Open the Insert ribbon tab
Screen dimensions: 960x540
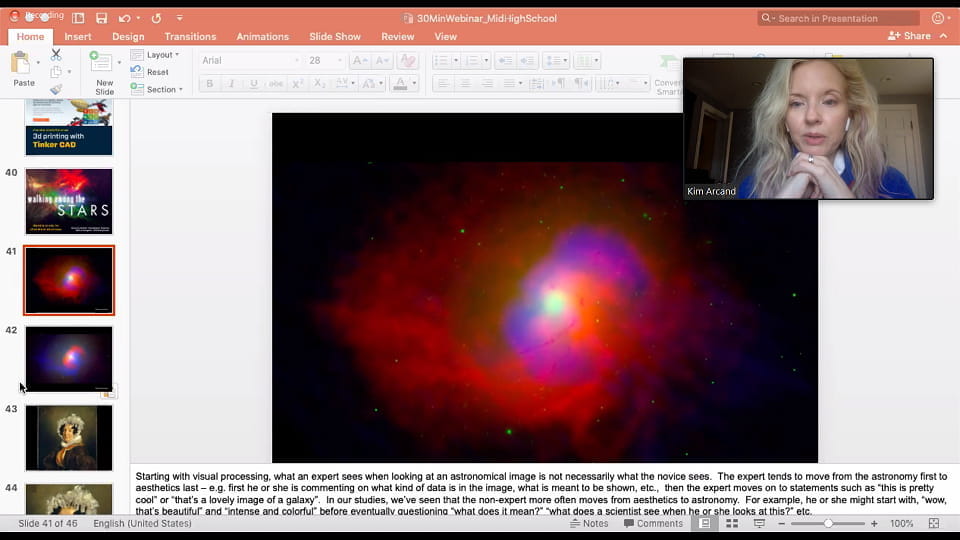[78, 37]
